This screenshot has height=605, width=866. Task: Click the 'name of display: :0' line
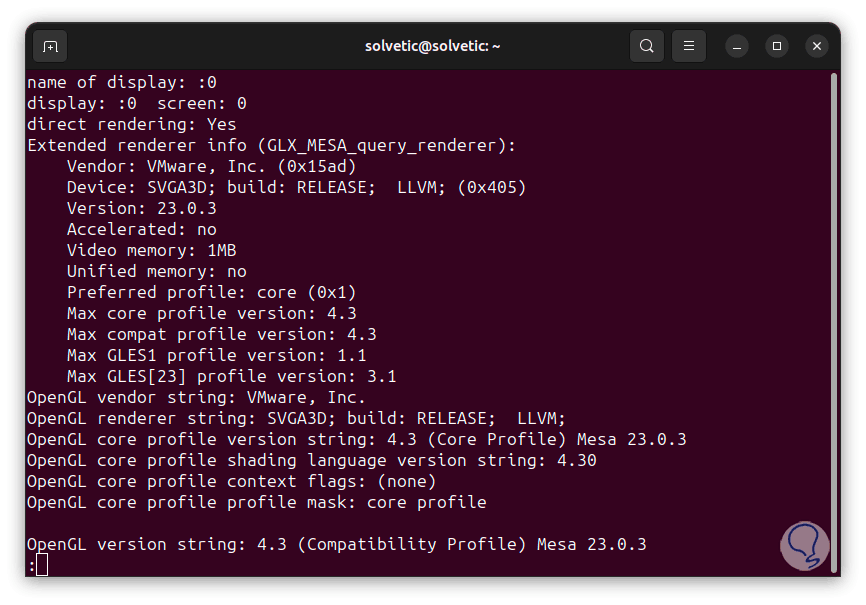point(122,82)
